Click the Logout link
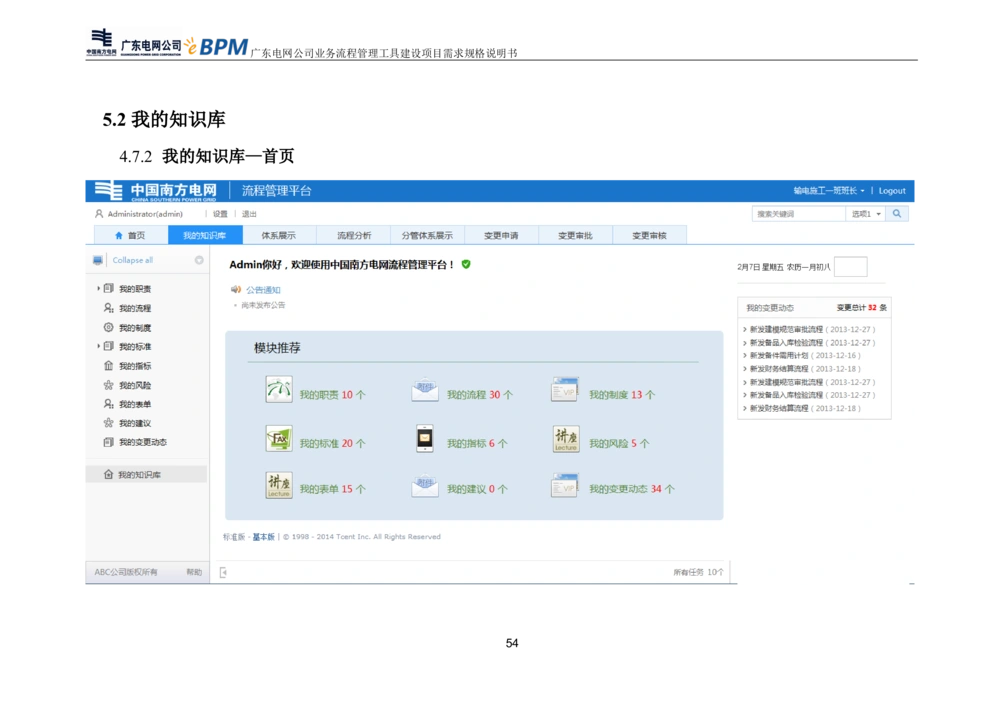This screenshot has width=1000, height=707. click(x=891, y=190)
